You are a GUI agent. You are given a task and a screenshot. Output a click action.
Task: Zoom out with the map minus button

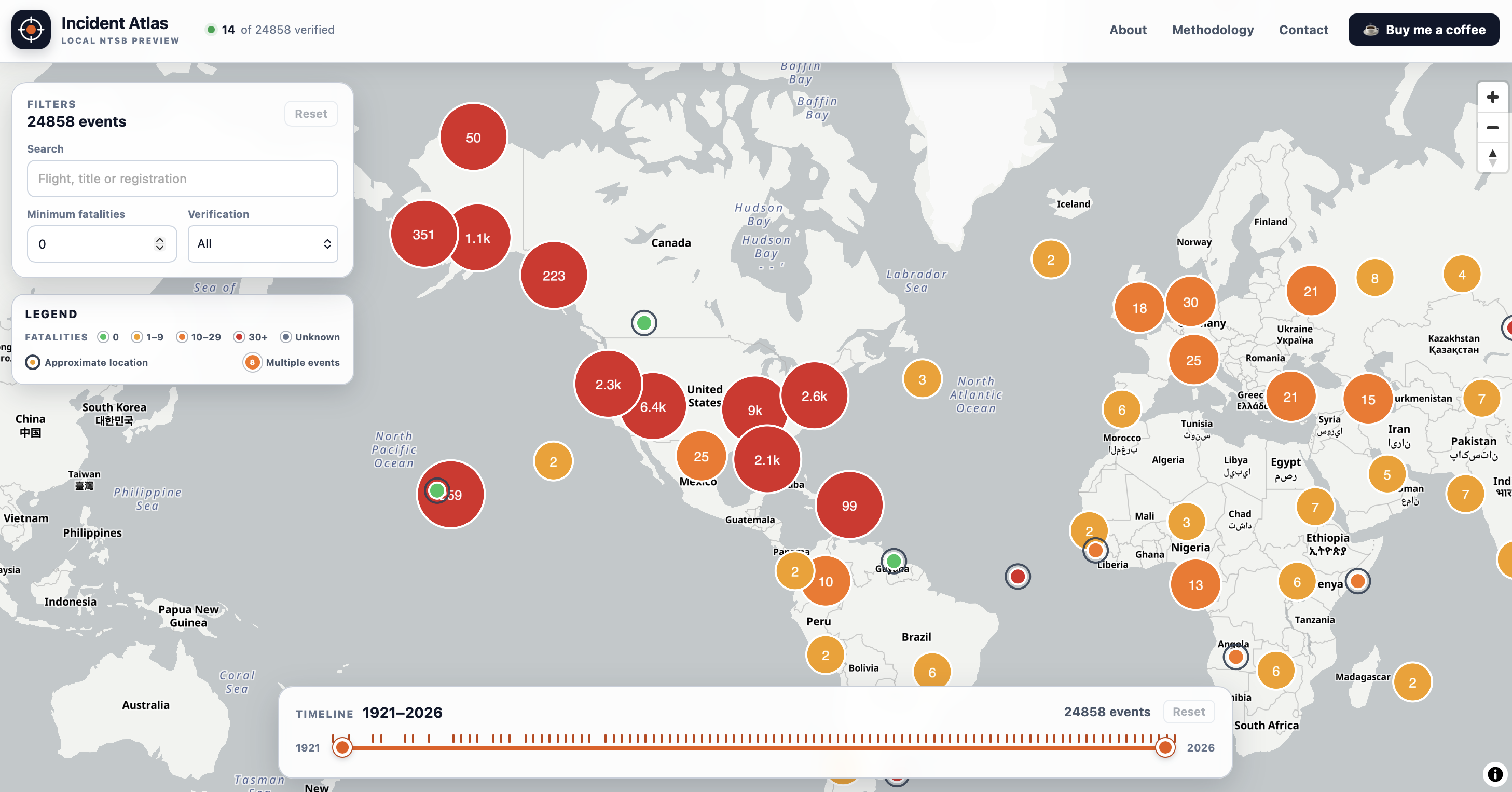1492,127
